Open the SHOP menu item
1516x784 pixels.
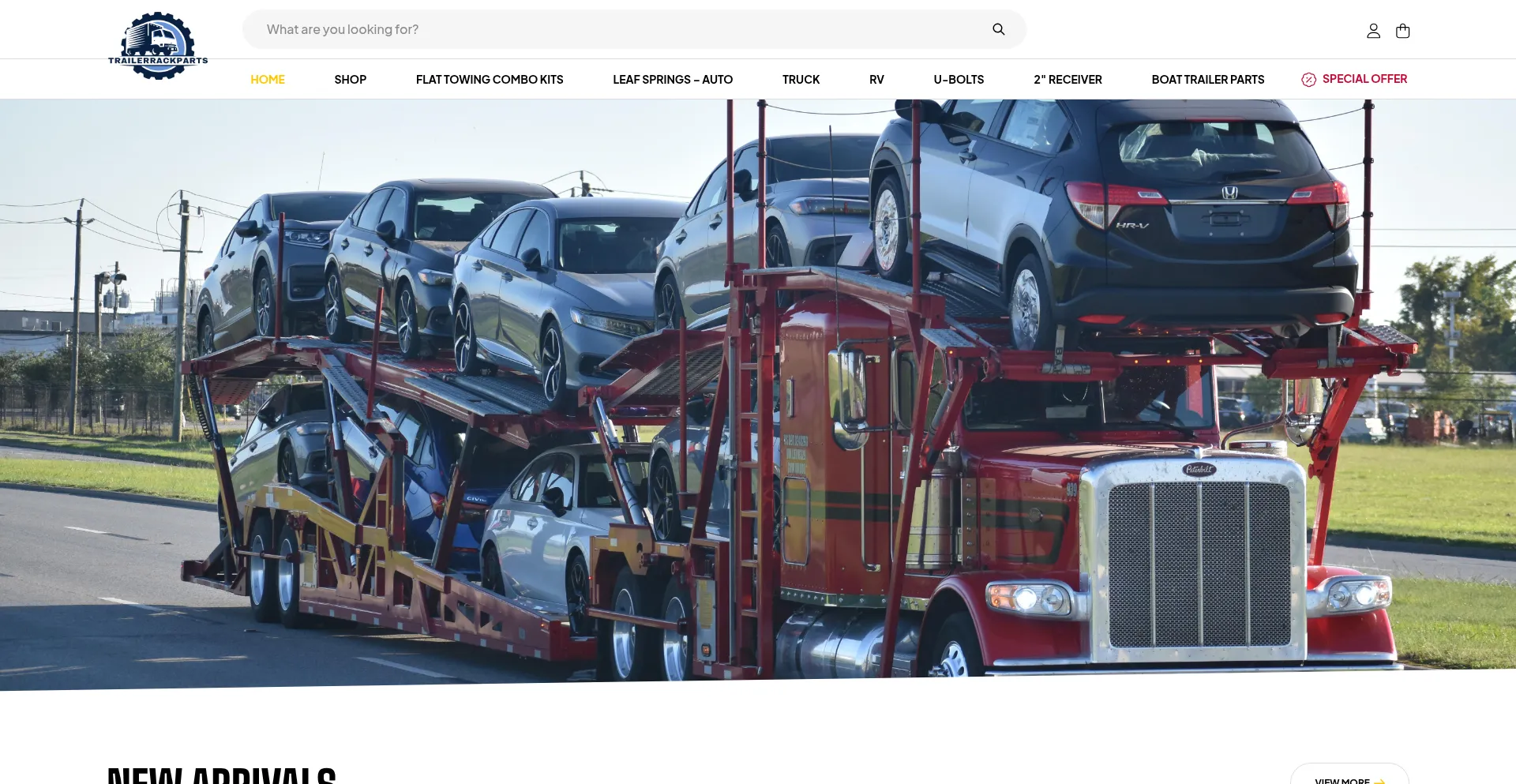pyautogui.click(x=351, y=80)
